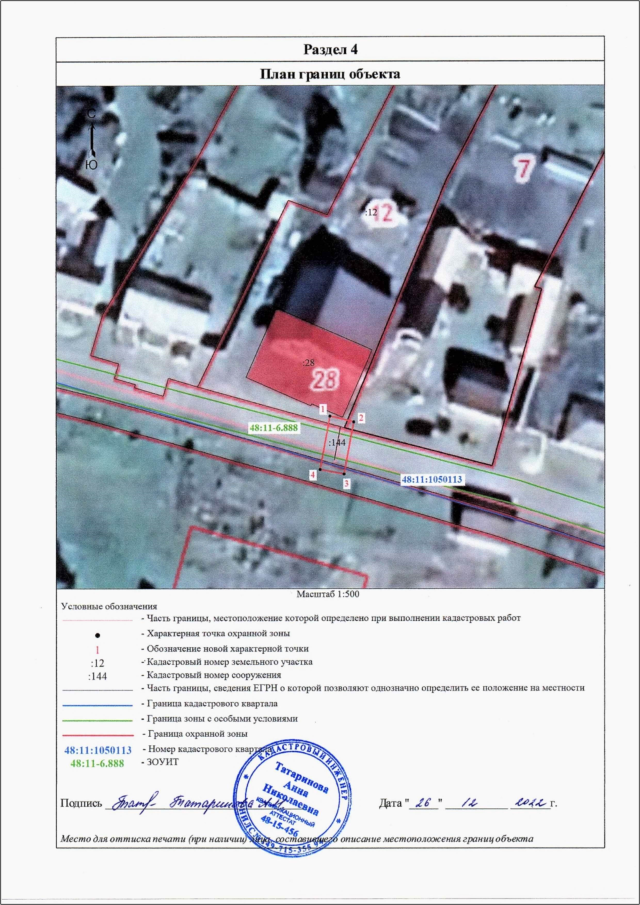Click the title "План границ объекта"
The image size is (640, 905).
point(330,74)
